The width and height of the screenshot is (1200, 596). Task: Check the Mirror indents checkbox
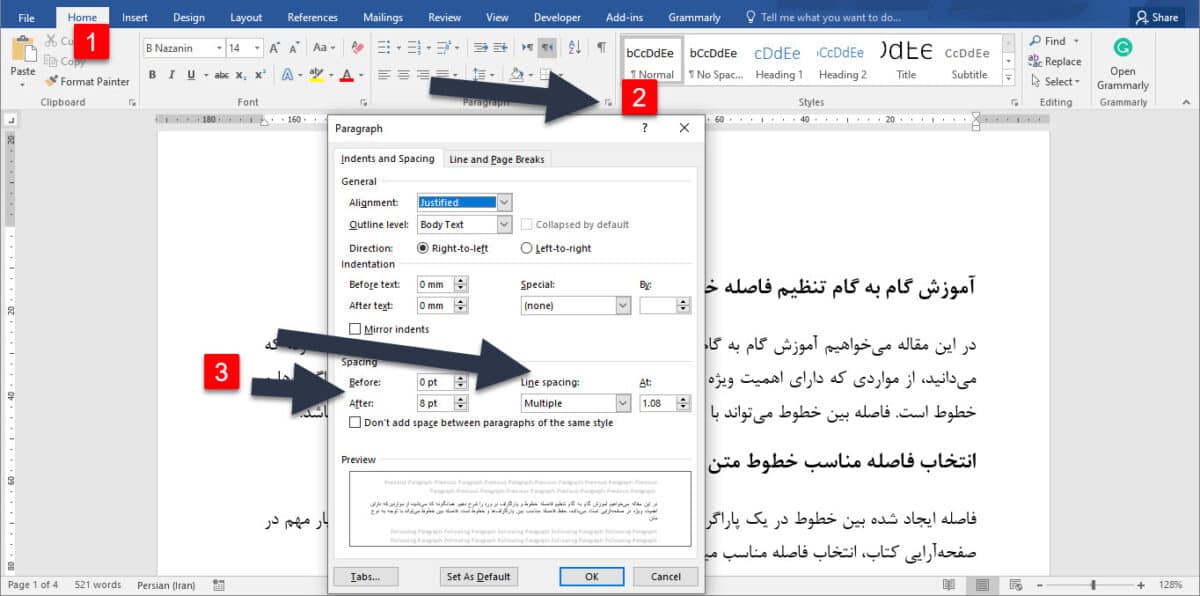(355, 329)
